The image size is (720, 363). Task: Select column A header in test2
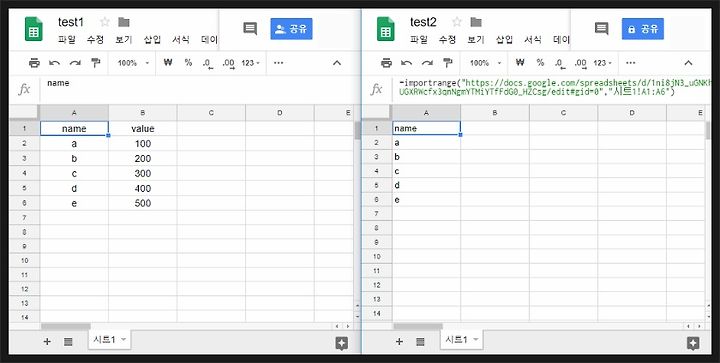click(x=426, y=112)
